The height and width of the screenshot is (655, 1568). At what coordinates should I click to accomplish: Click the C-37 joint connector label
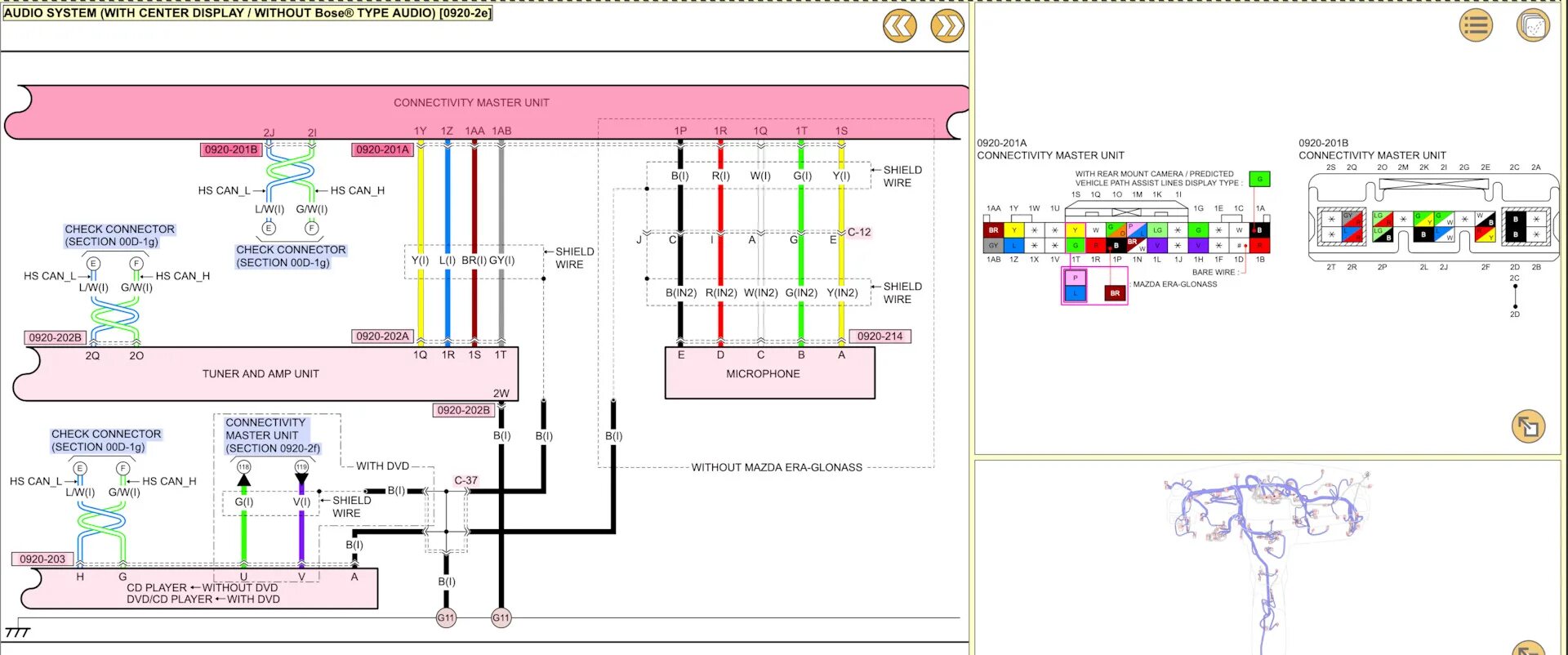[465, 480]
